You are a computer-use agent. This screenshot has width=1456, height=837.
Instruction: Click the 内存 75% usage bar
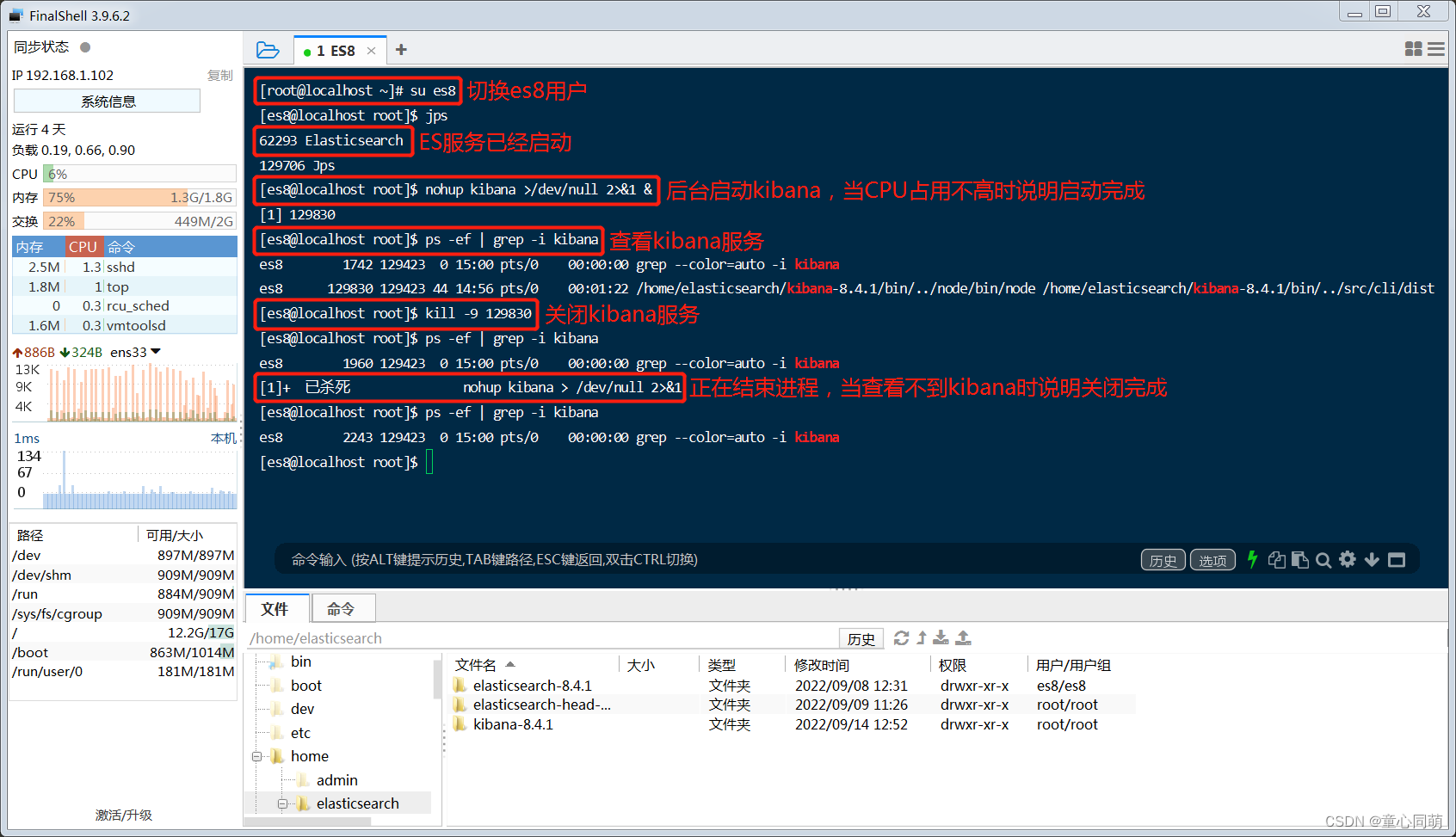(139, 197)
